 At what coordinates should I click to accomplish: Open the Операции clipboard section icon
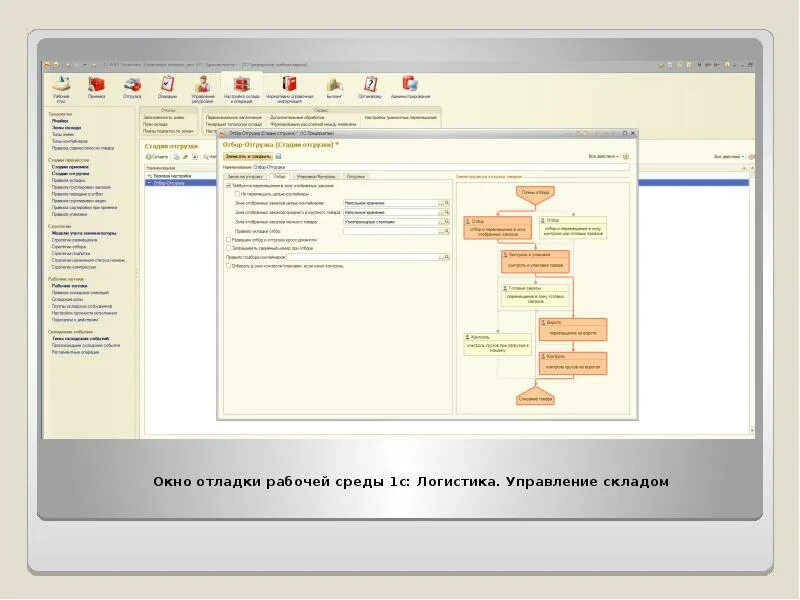(x=167, y=86)
